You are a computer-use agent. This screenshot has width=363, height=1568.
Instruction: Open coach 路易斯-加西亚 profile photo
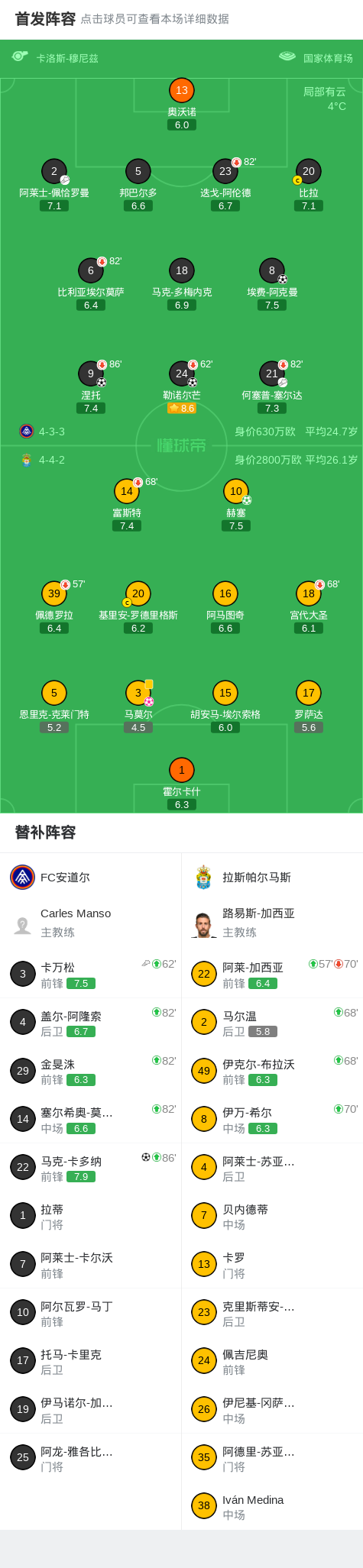[203, 924]
